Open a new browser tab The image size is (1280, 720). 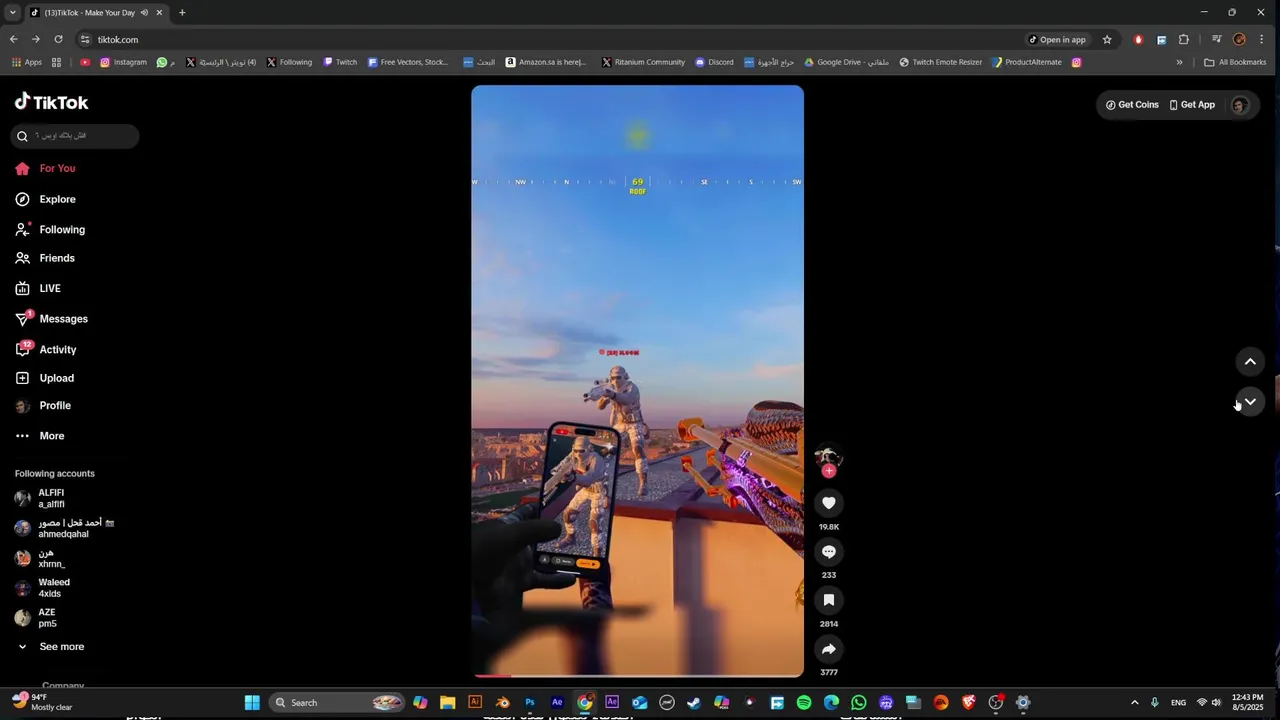(182, 13)
